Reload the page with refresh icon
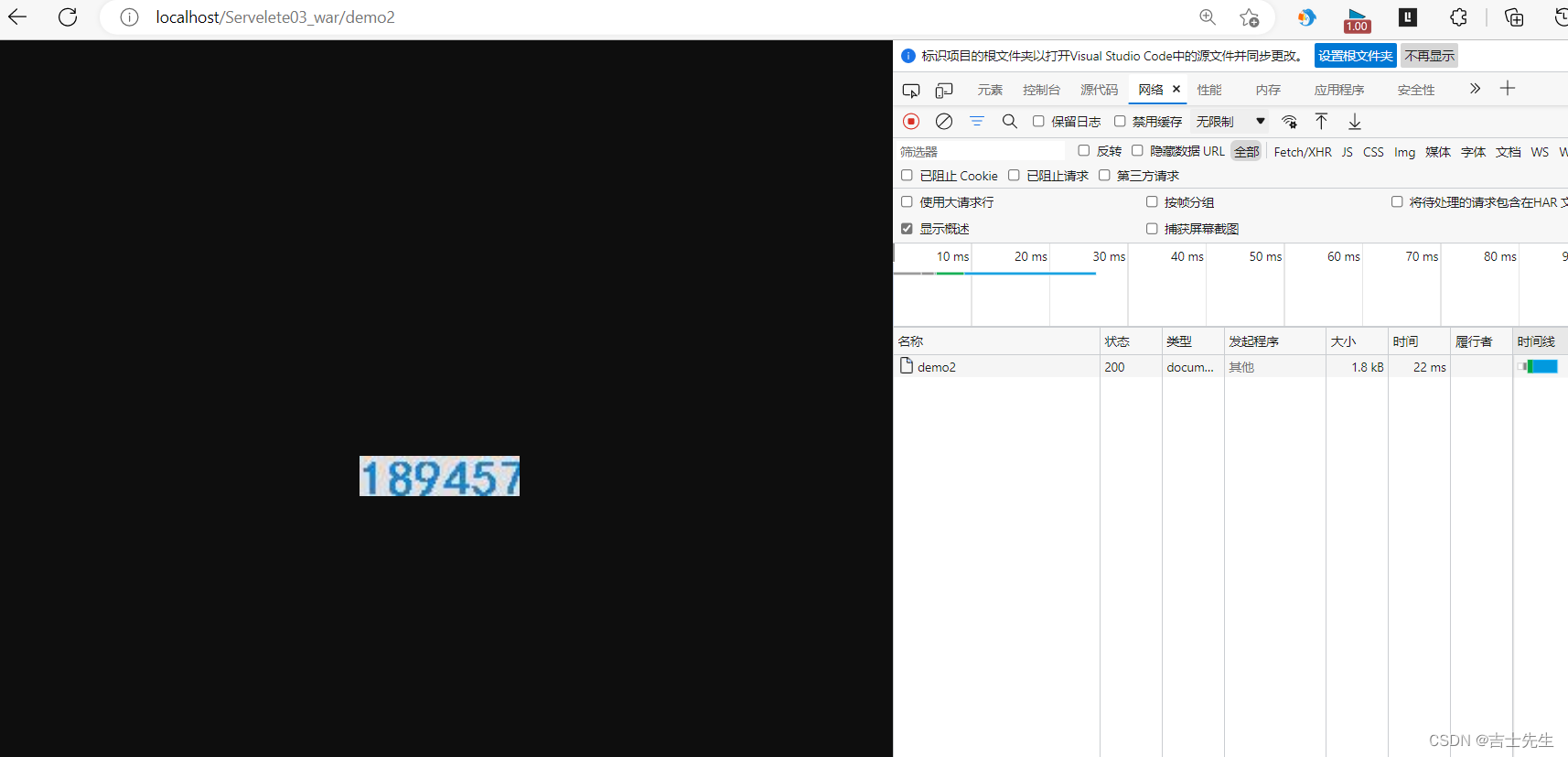This screenshot has width=1568, height=757. 68,16
